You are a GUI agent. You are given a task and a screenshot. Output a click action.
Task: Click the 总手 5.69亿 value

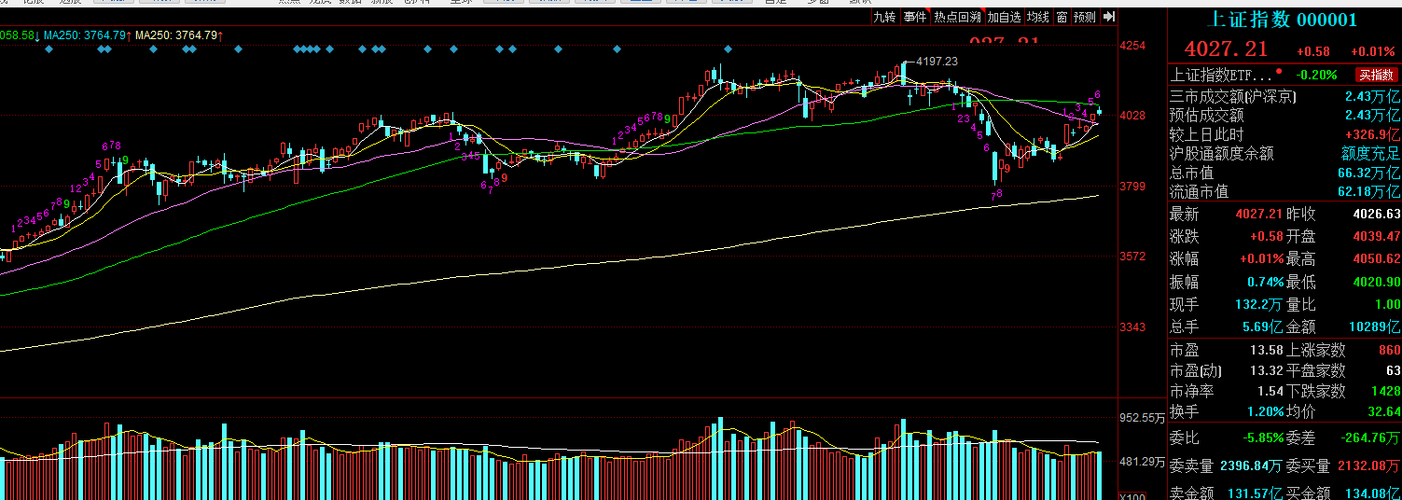click(x=1263, y=327)
